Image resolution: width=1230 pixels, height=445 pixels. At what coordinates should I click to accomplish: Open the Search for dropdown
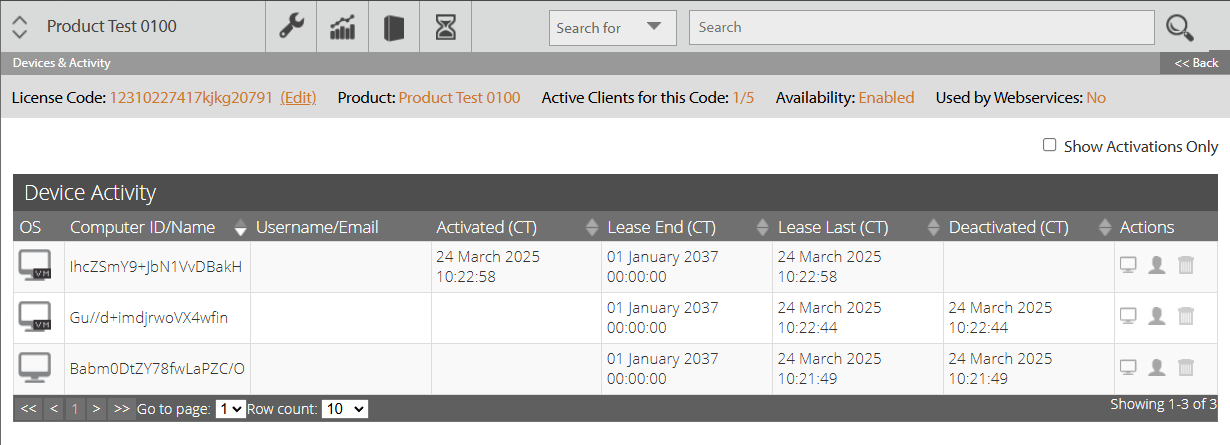pyautogui.click(x=613, y=28)
